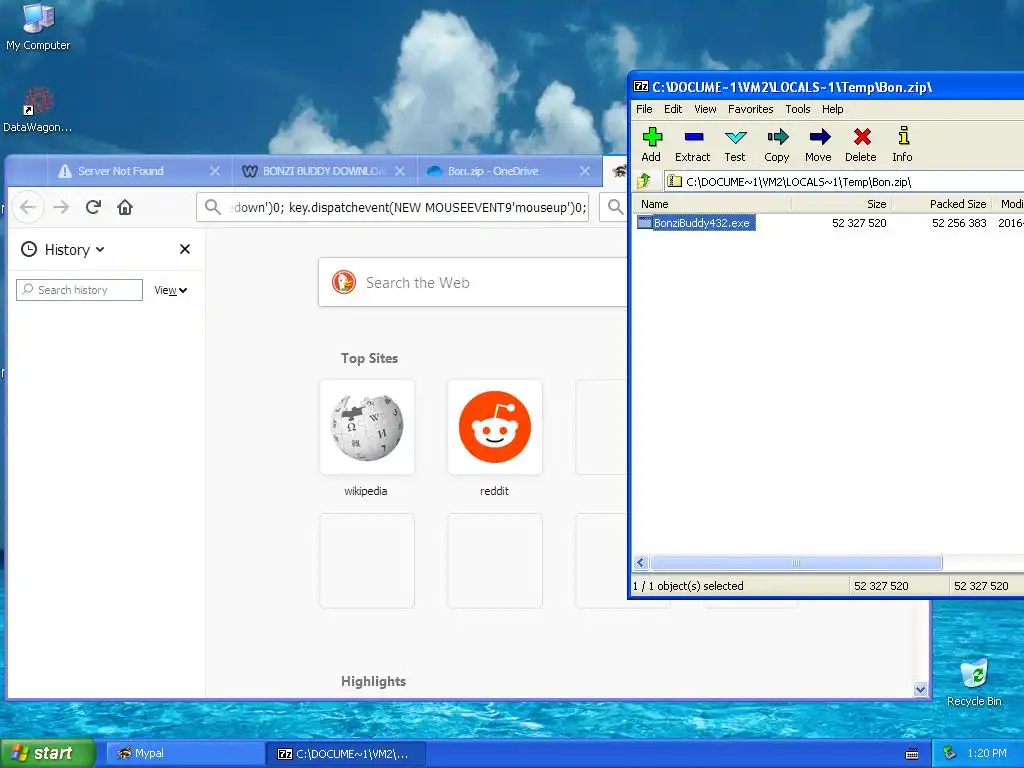Select the 7-Zip taskbar button
The image size is (1024, 768).
click(x=346, y=754)
